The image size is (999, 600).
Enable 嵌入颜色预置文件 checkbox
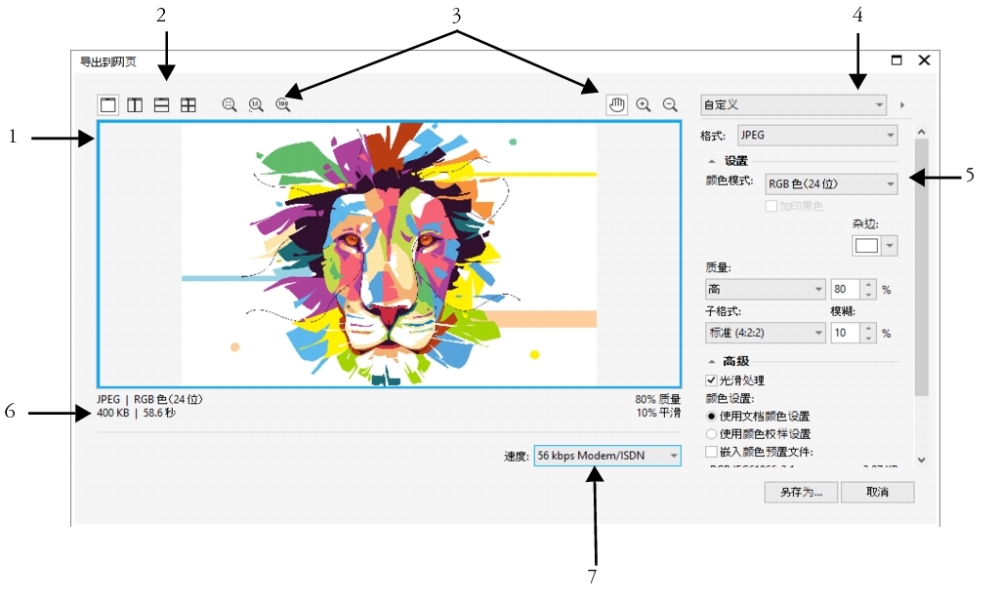(712, 452)
